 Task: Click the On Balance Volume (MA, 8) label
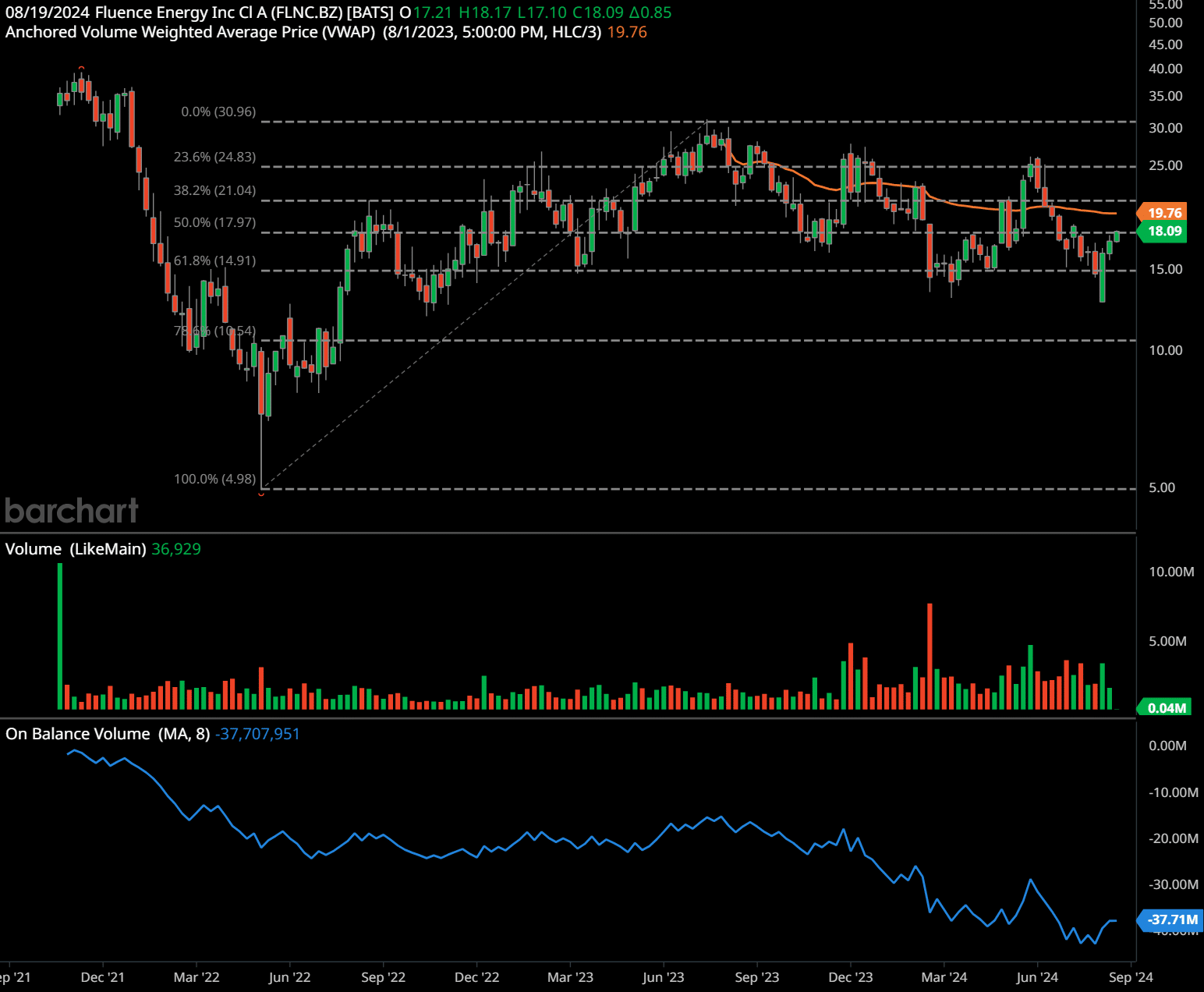(108, 734)
